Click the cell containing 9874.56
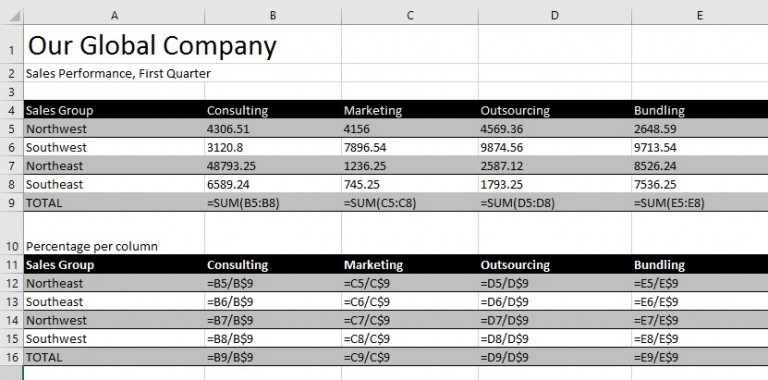 554,147
